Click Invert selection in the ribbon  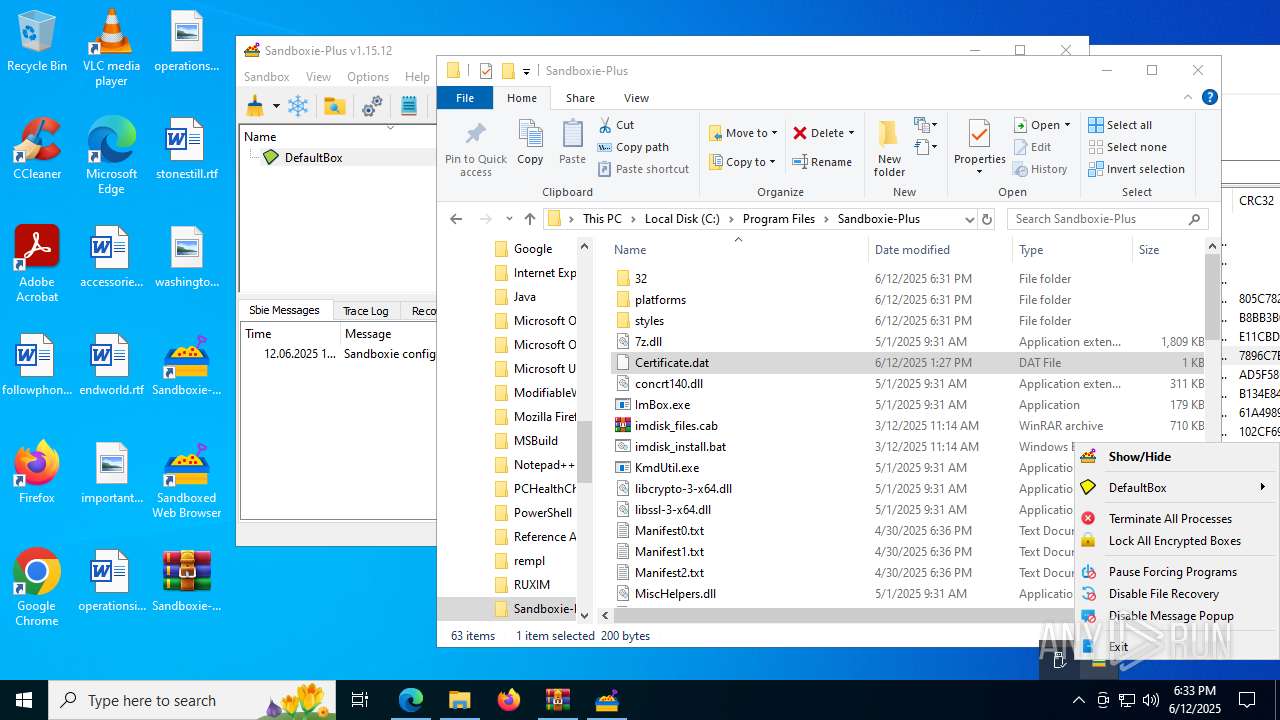[1136, 169]
